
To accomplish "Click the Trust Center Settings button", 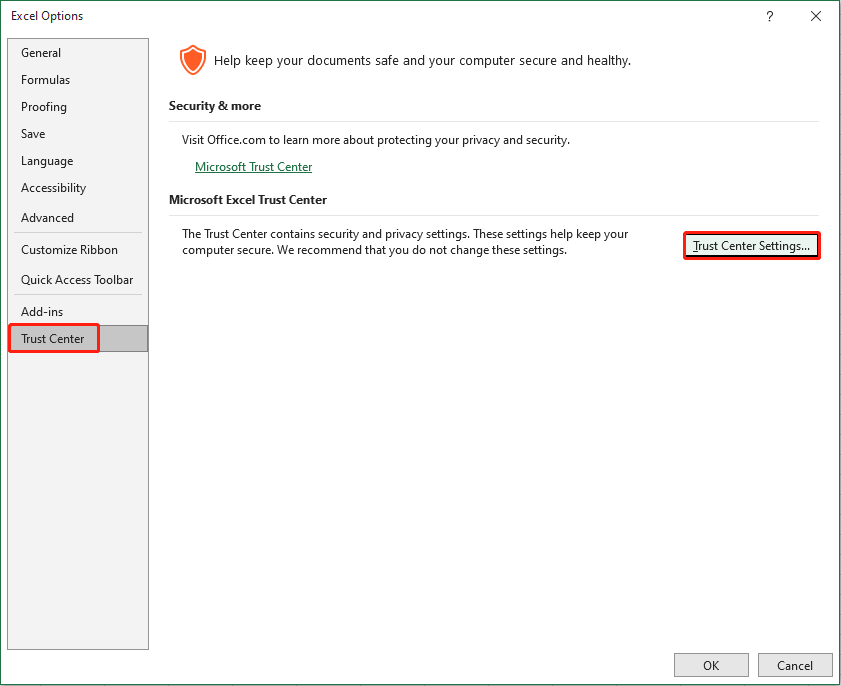I will [751, 245].
